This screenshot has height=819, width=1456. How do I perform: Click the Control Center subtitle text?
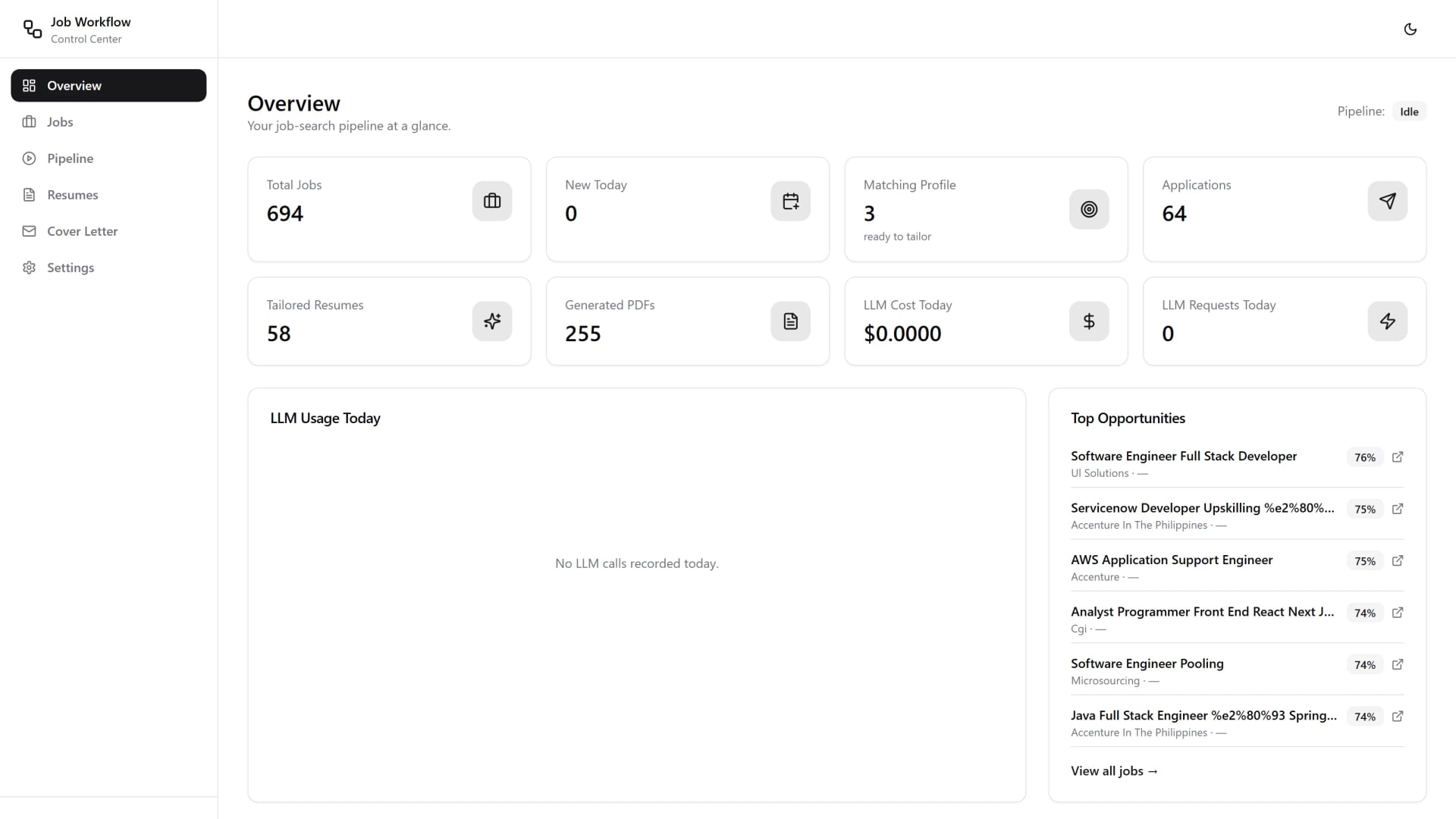[86, 39]
